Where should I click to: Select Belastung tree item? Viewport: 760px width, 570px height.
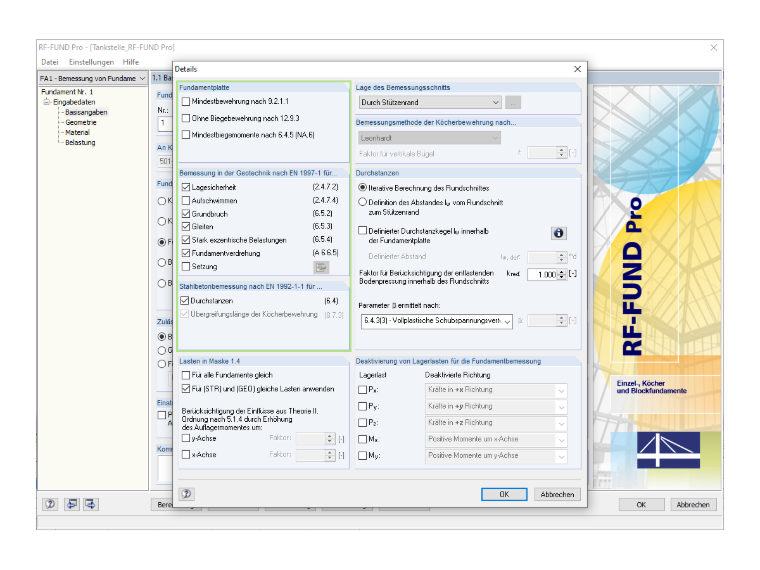point(80,142)
